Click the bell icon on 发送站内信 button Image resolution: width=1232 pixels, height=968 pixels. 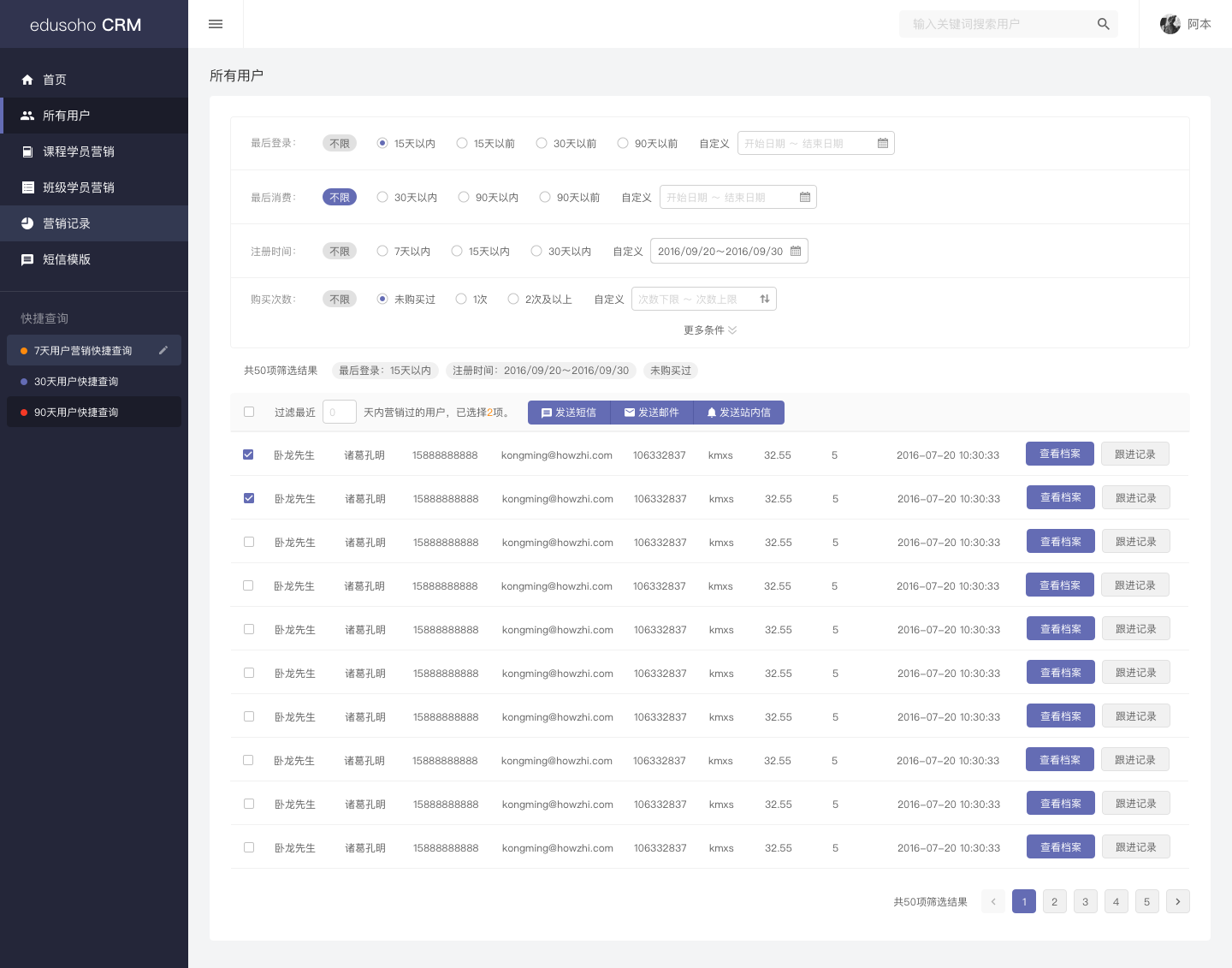click(712, 412)
